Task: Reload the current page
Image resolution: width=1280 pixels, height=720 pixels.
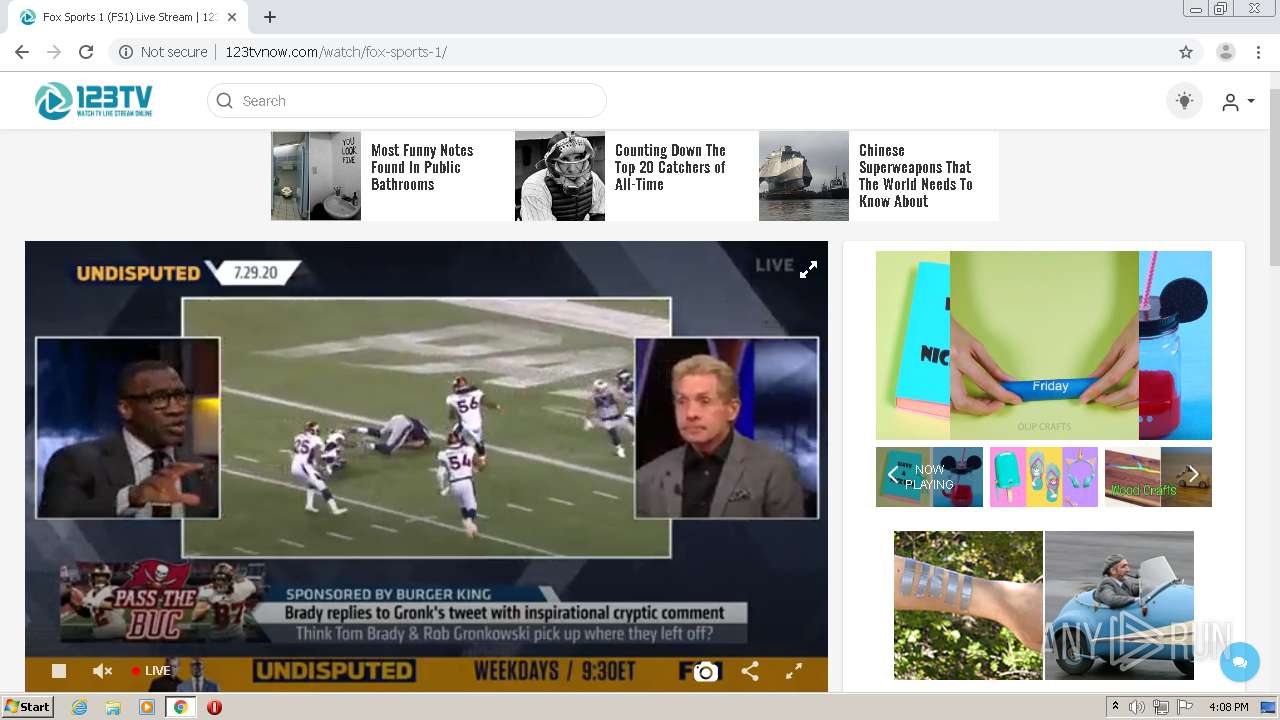Action: point(86,52)
